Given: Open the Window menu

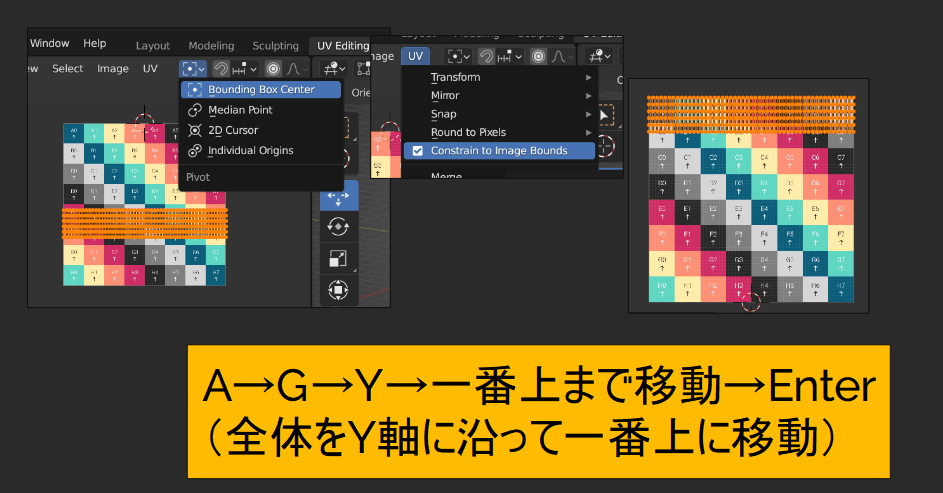Looking at the screenshot, I should [x=50, y=43].
